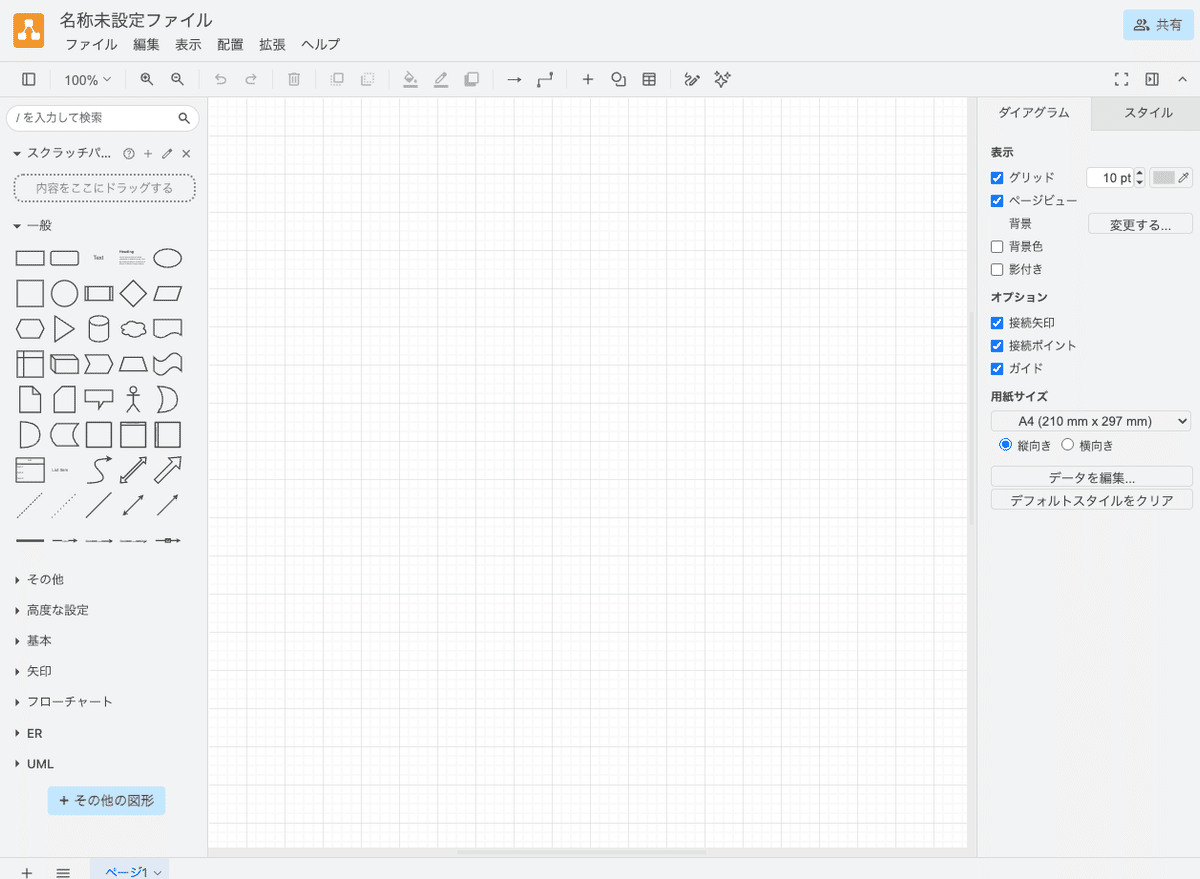Screen dimensions: 1200x879
Task: Enter fullscreen with the toolbar icon
Action: [1121, 79]
